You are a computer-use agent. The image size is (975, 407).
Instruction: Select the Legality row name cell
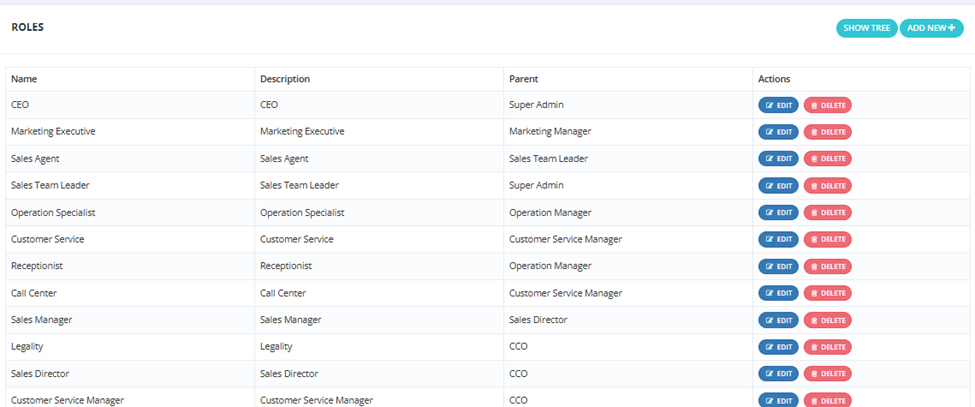131,347
